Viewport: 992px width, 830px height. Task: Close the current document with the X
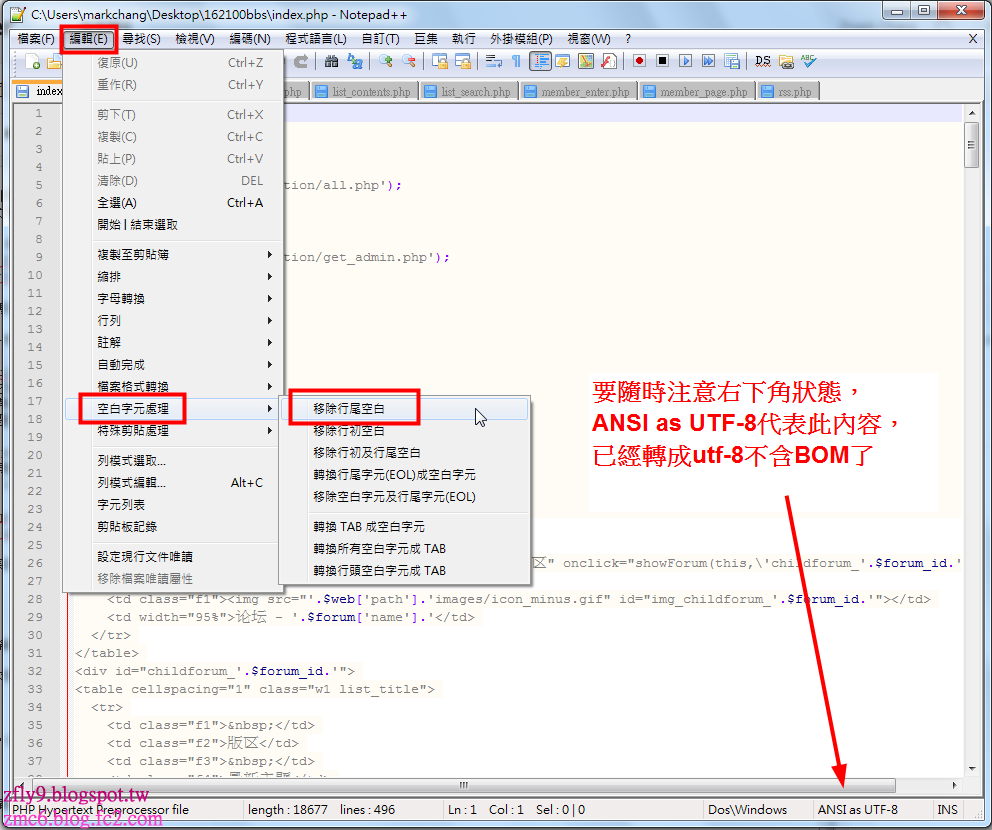tap(972, 39)
